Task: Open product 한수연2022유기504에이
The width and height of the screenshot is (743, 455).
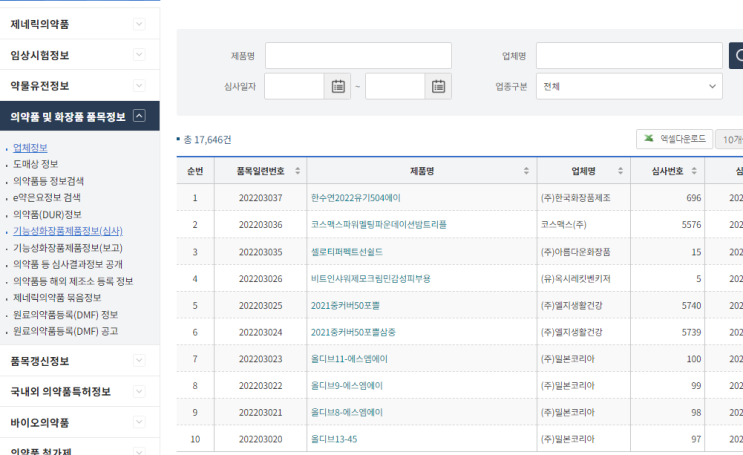Action: tap(355, 198)
